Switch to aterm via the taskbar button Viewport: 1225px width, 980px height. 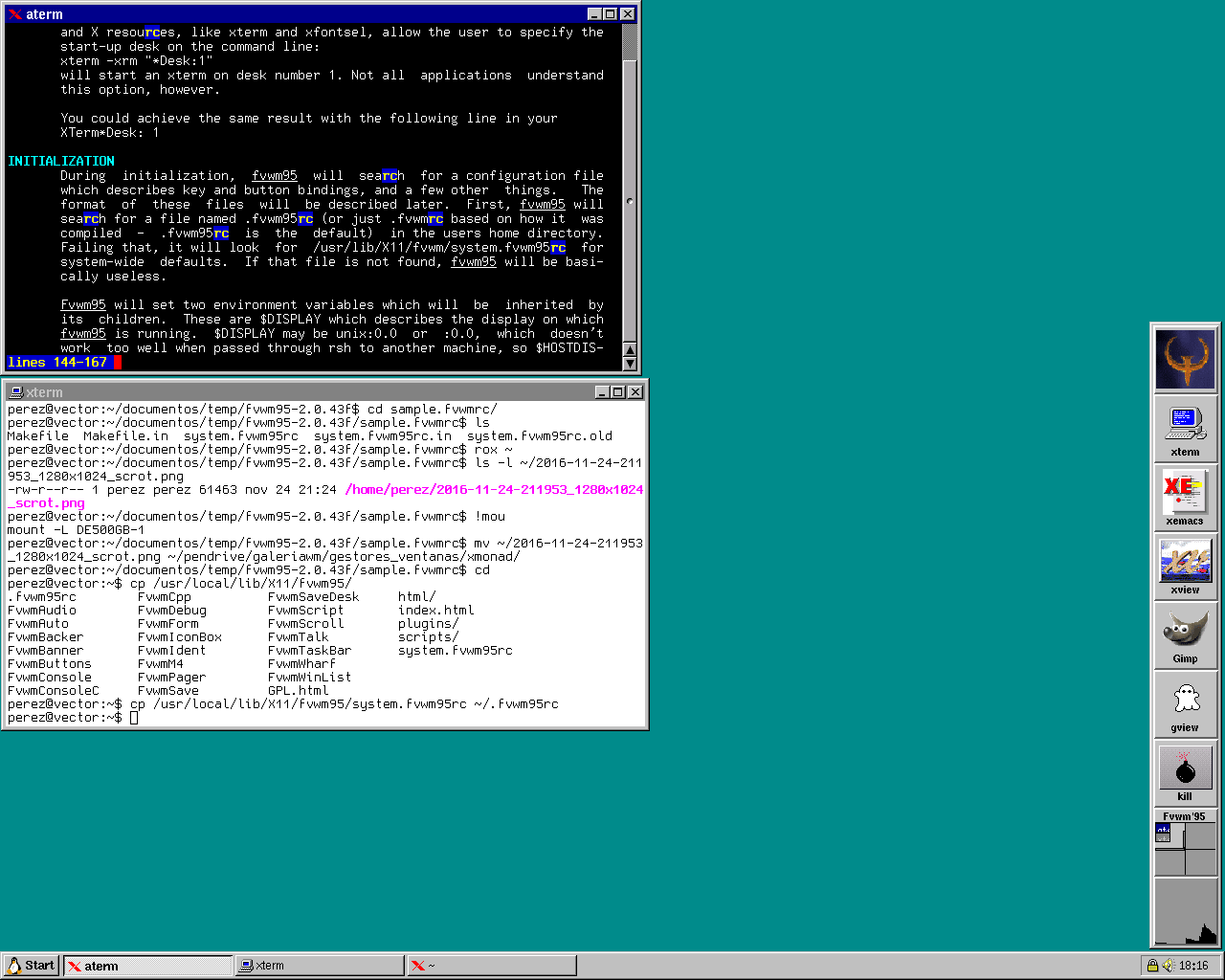click(148, 966)
